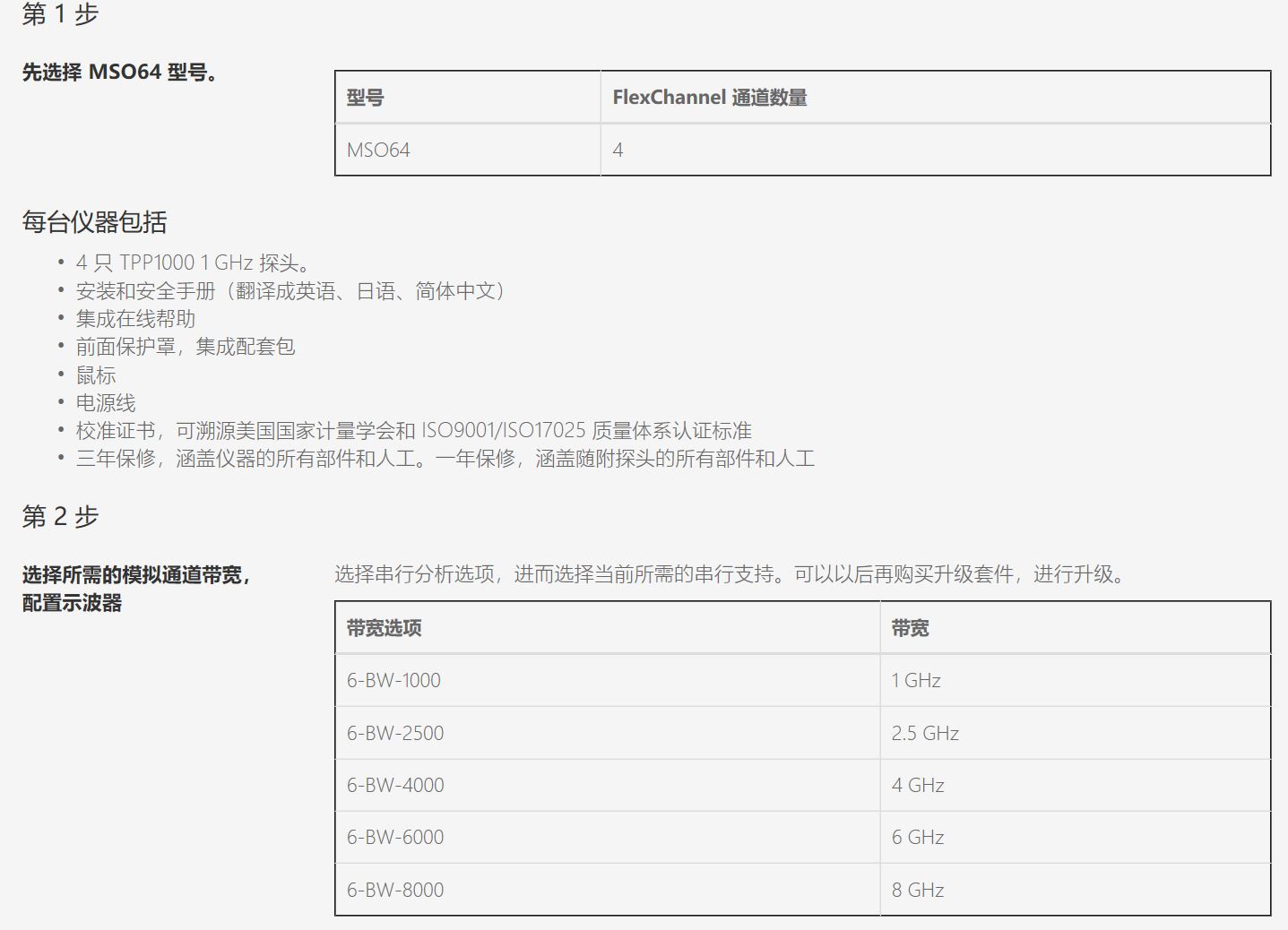The width and height of the screenshot is (1288, 930).
Task: Select the 6-BW-2500 bandwidth option cell
Action: (x=395, y=733)
